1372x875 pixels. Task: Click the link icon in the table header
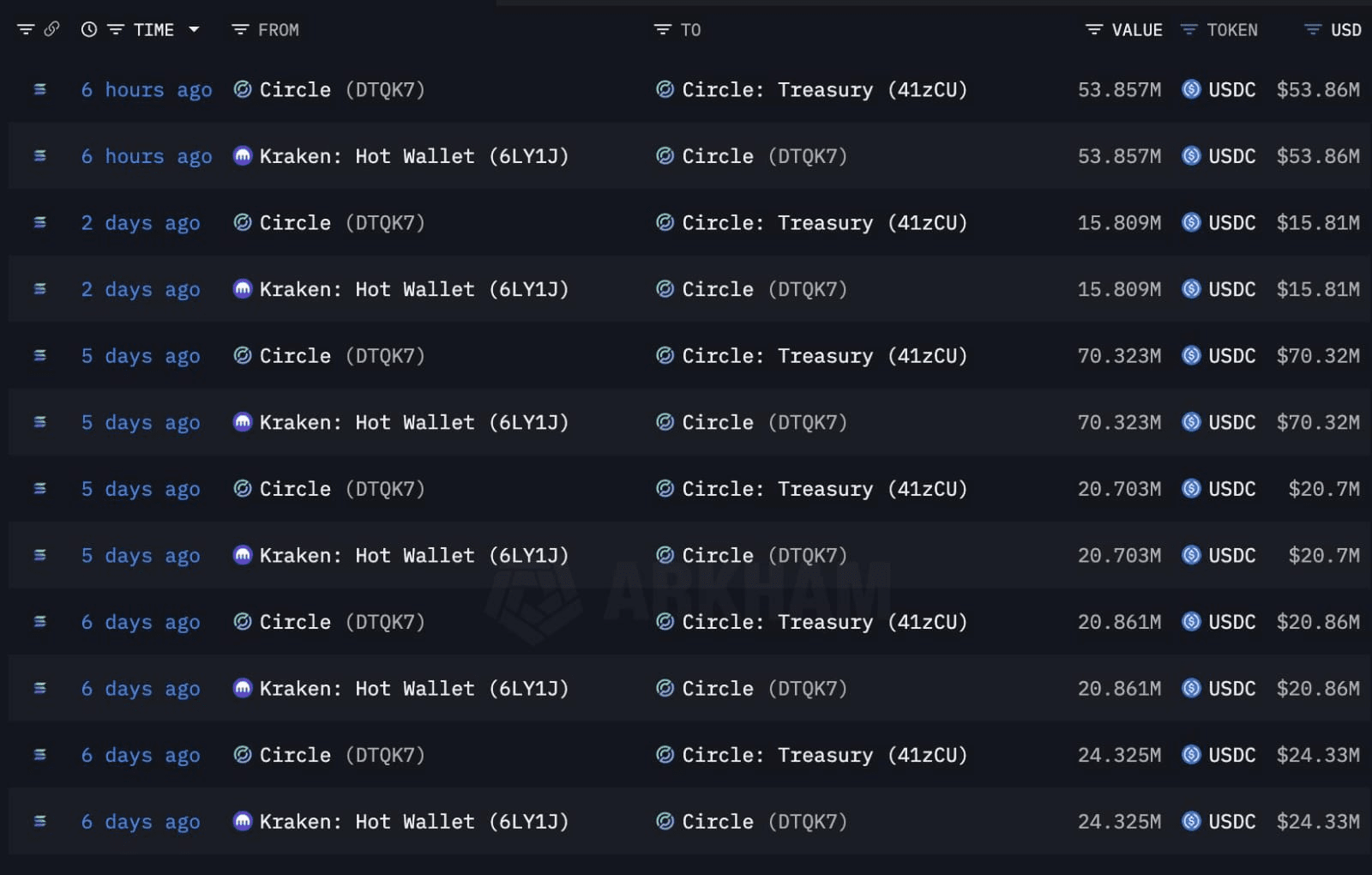(x=51, y=29)
